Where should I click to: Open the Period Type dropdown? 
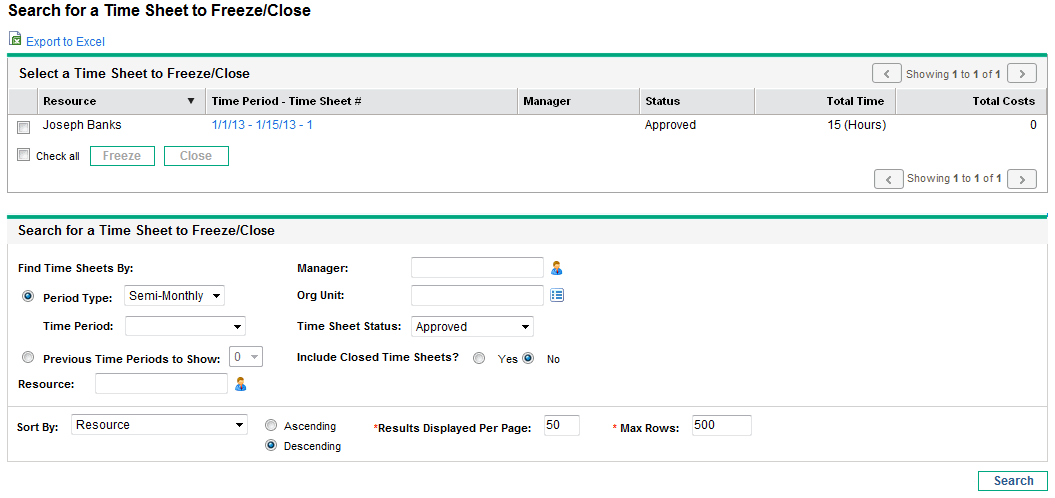point(175,296)
